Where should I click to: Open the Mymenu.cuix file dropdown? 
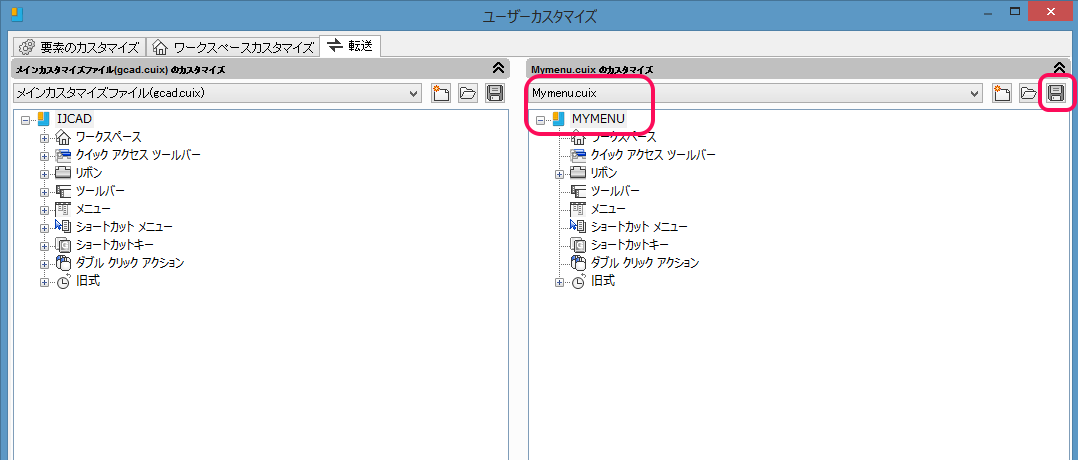(x=755, y=93)
